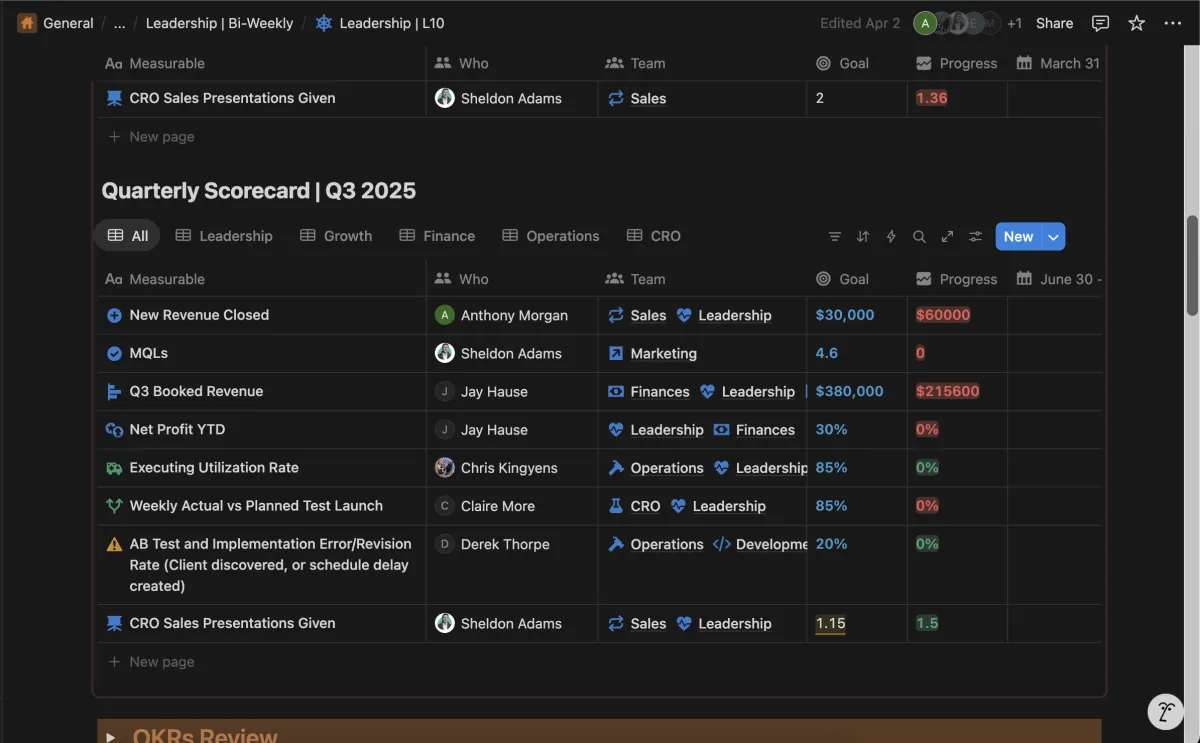Click the Weekly Actual vs Planned icon
Image resolution: width=1200 pixels, height=743 pixels.
(x=114, y=506)
